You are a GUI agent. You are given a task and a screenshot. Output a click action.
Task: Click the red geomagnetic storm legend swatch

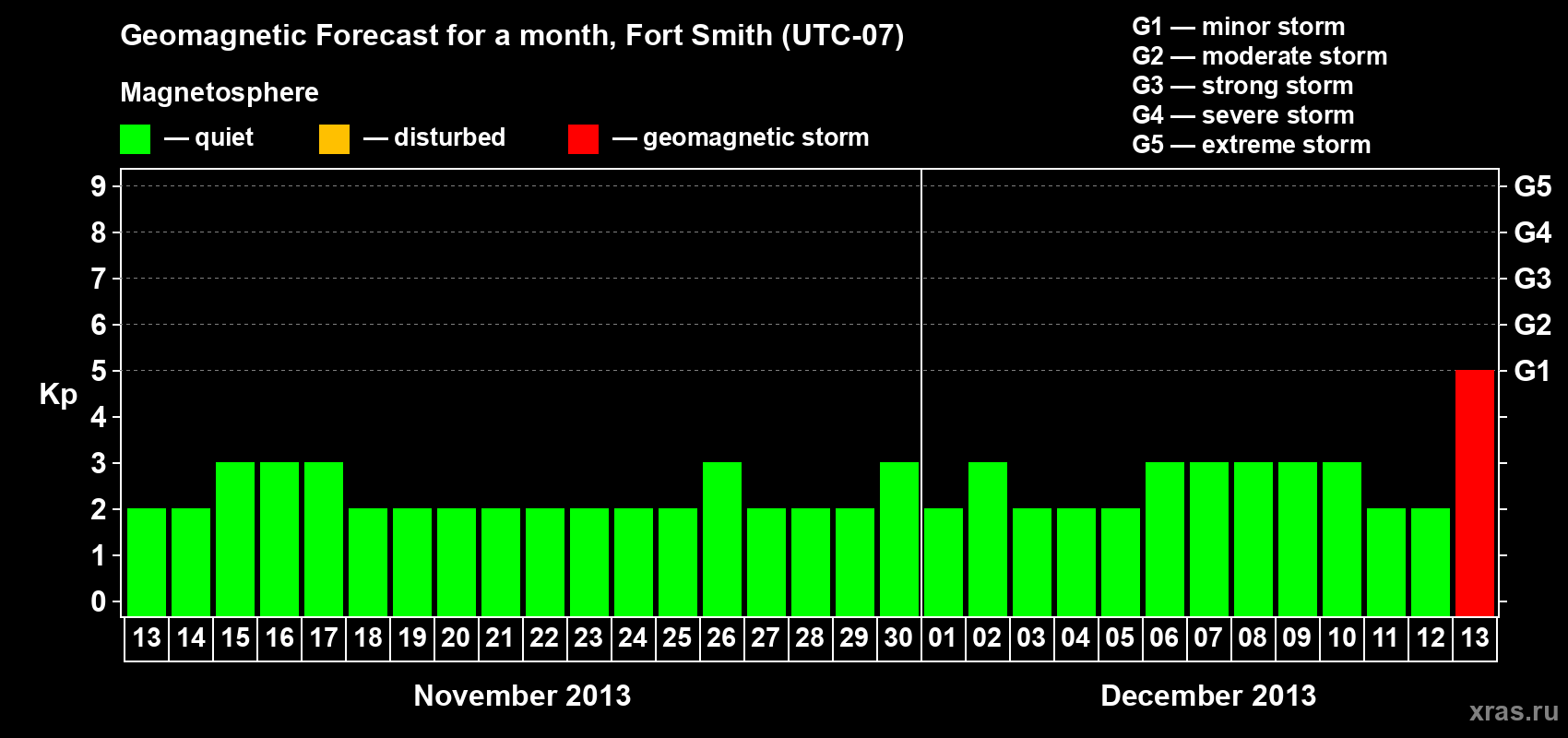tap(583, 139)
